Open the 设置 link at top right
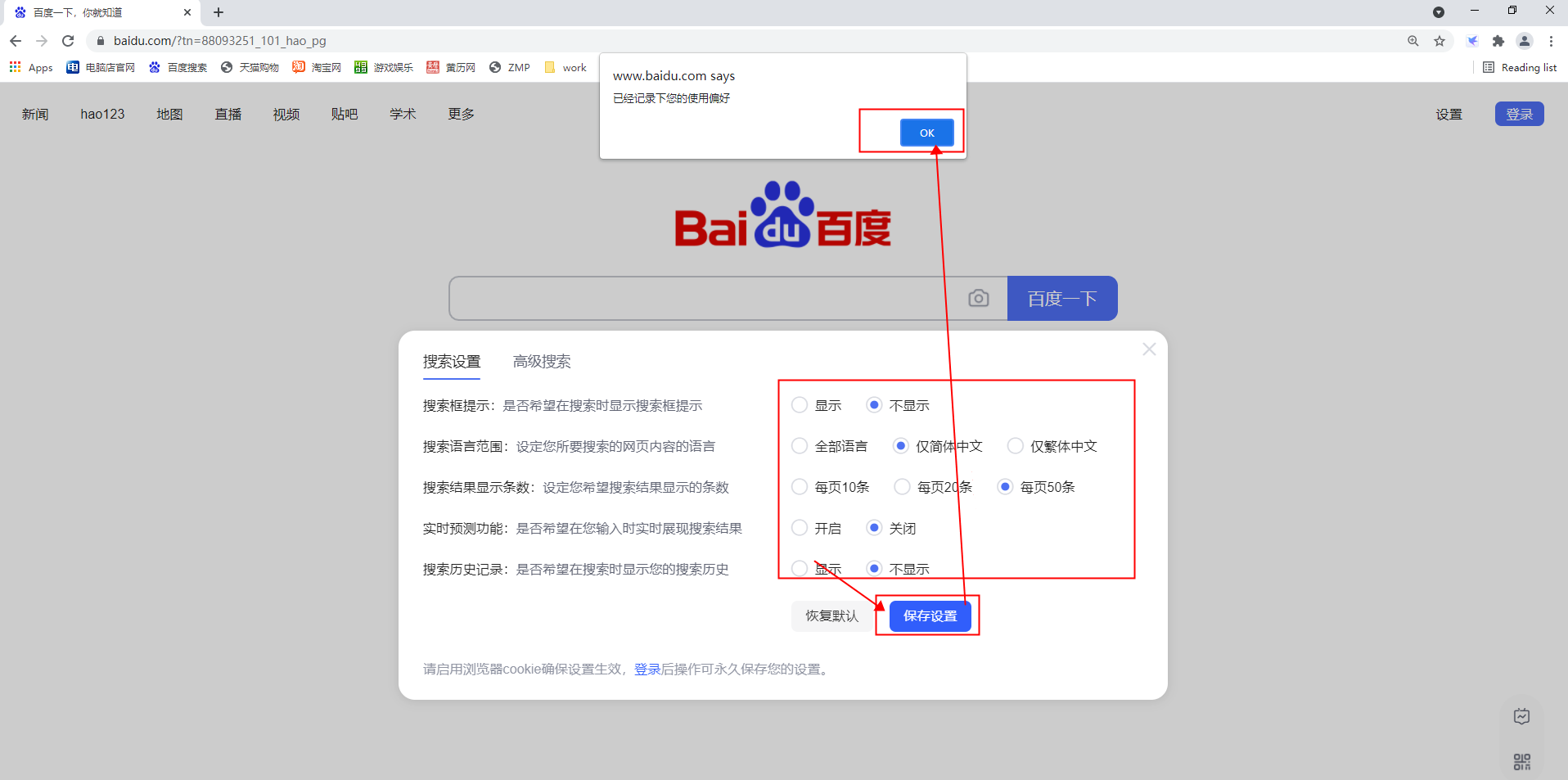 [x=1449, y=115]
